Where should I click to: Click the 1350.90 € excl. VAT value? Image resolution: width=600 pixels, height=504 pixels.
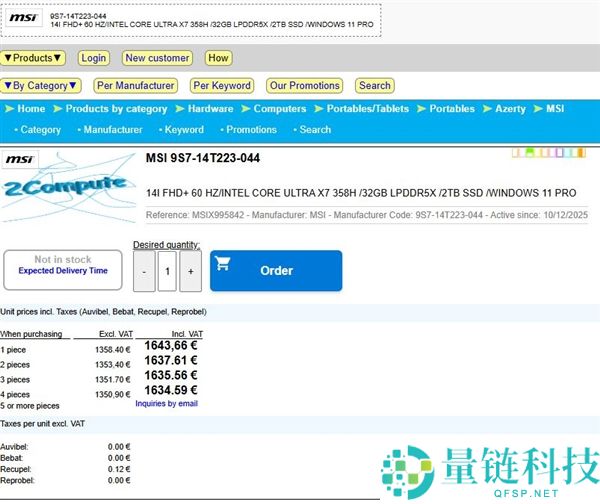(113, 395)
